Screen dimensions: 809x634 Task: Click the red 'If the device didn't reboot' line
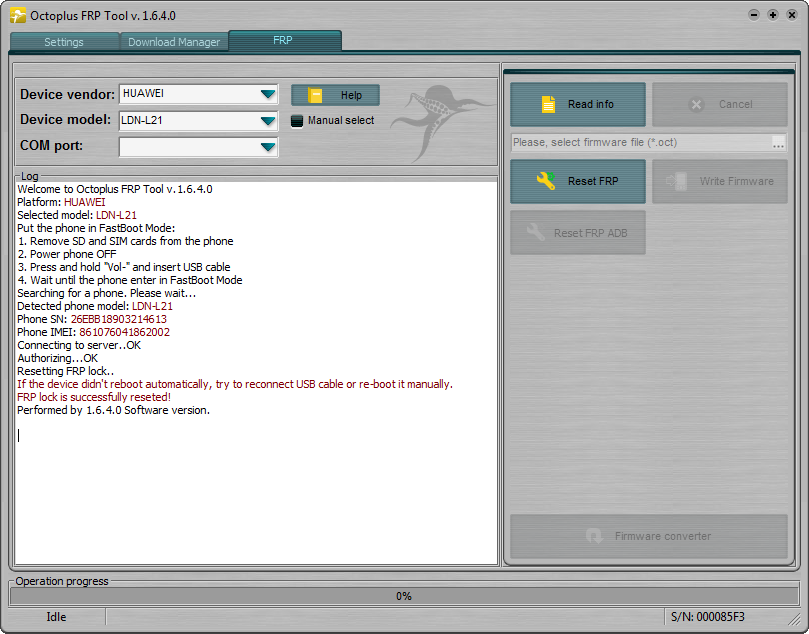[235, 384]
